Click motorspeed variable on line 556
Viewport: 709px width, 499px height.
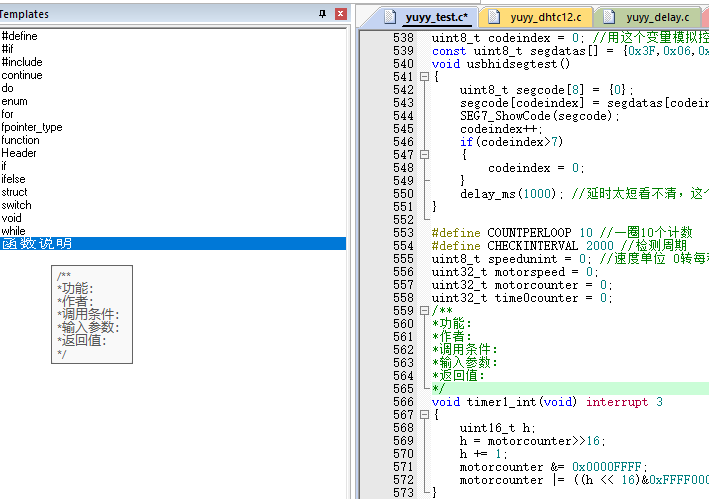[529, 272]
